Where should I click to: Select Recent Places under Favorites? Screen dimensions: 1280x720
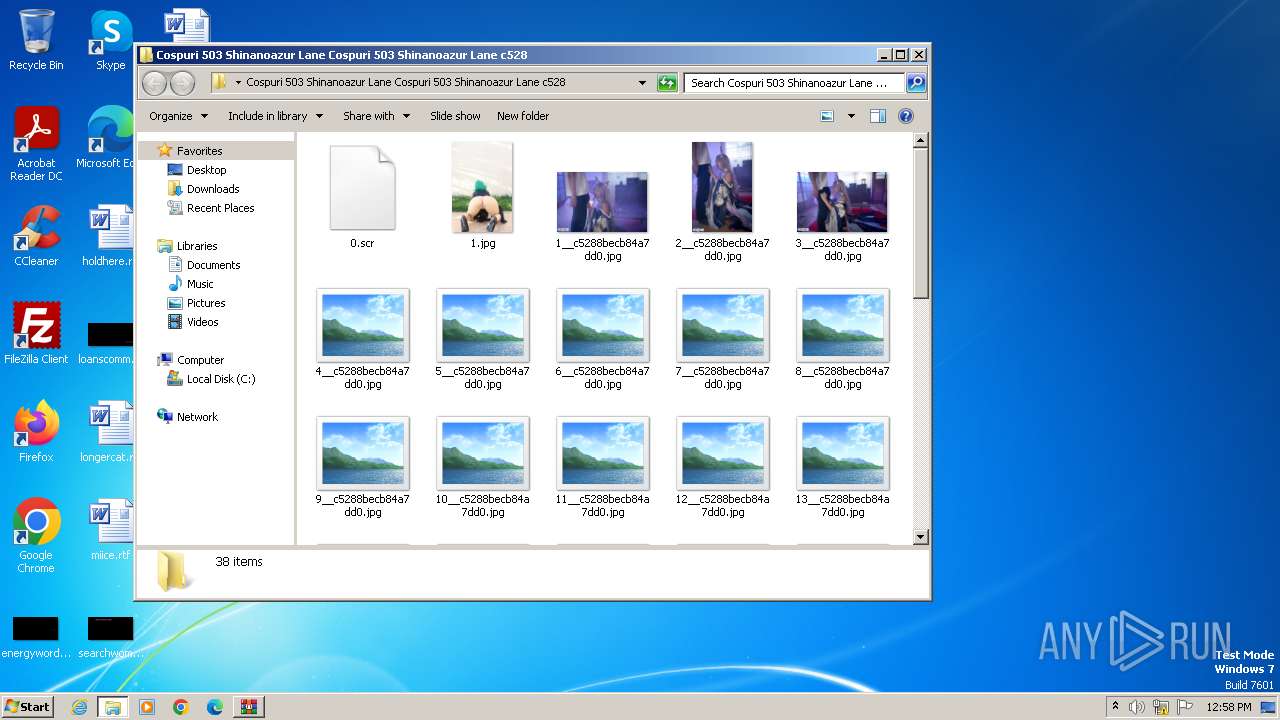coord(220,208)
